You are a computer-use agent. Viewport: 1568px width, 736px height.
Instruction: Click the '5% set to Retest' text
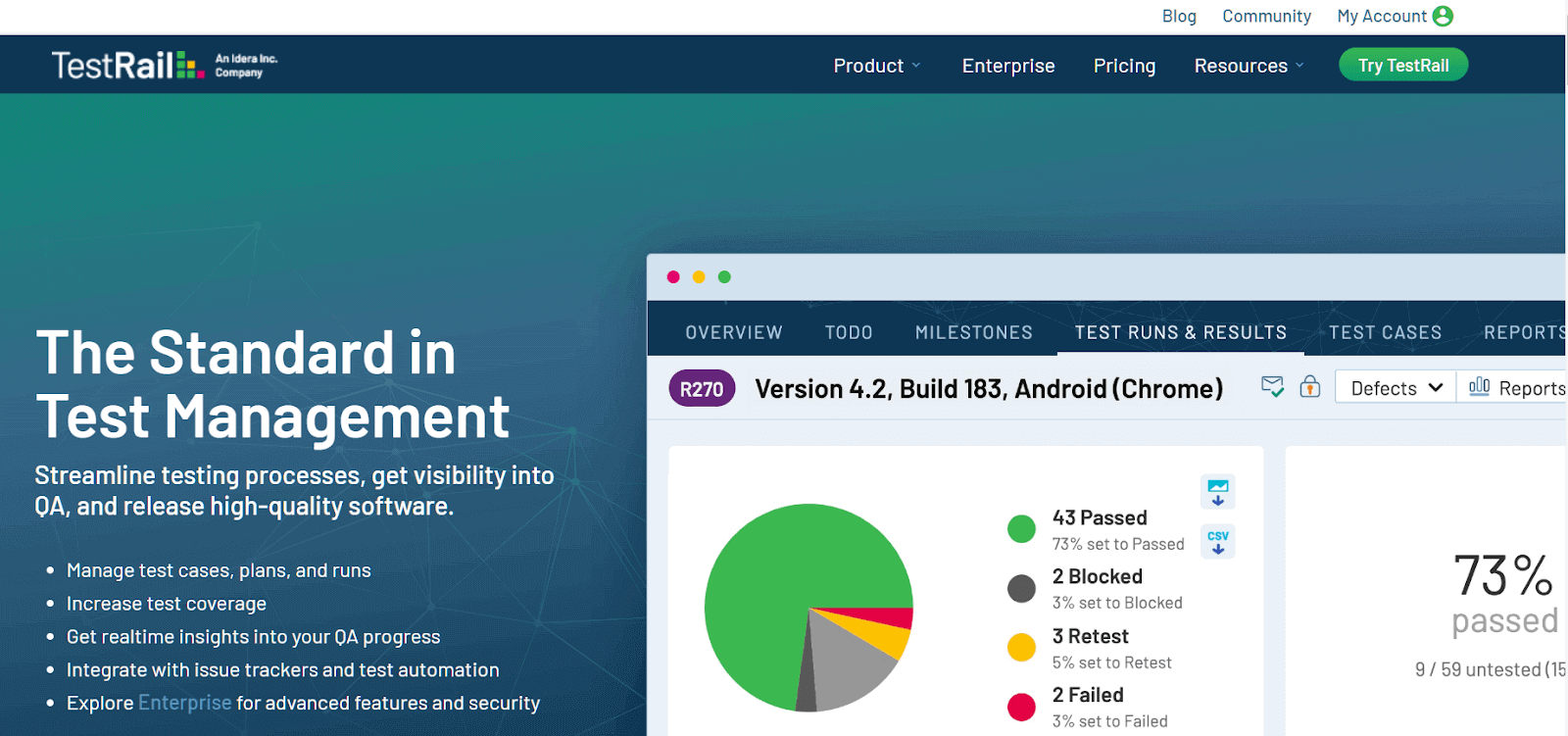pos(1111,662)
